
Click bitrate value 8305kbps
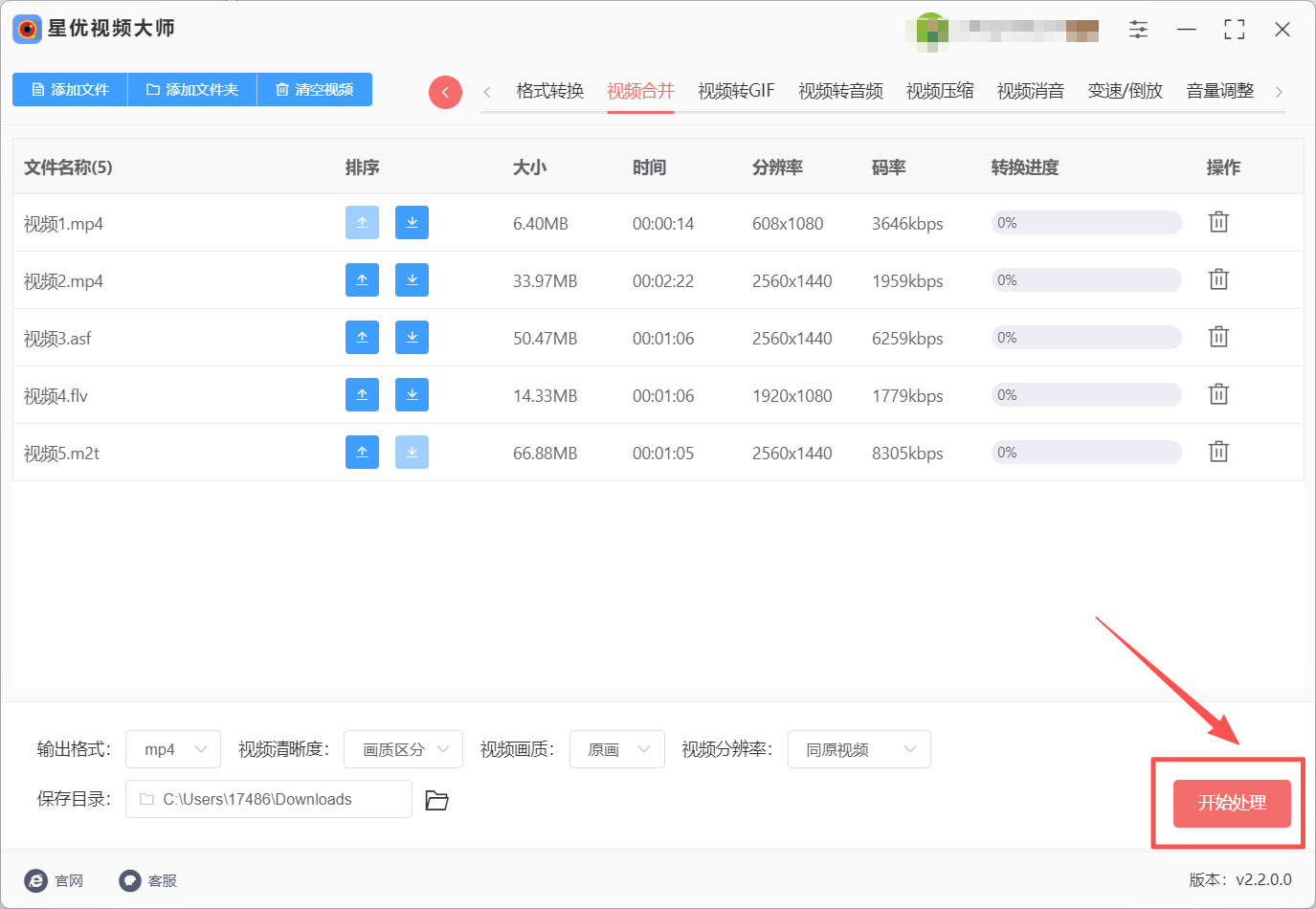click(907, 454)
